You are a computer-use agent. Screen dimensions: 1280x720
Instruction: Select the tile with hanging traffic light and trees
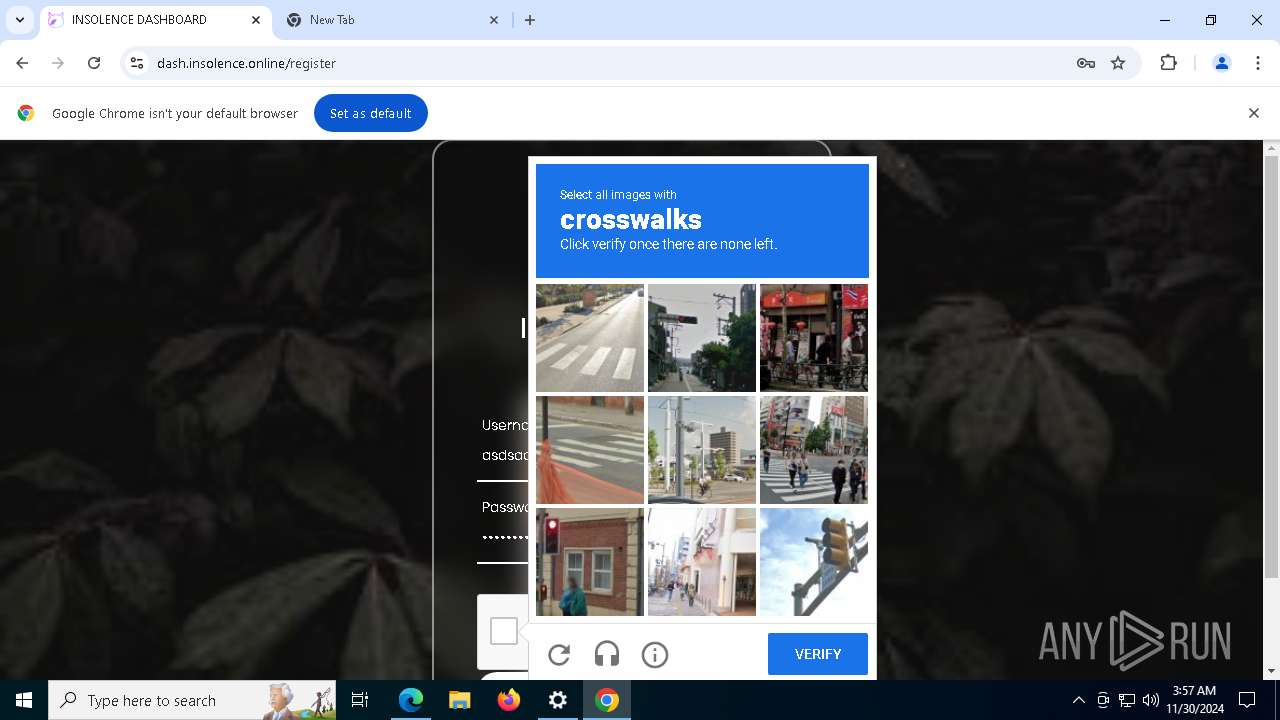point(702,338)
